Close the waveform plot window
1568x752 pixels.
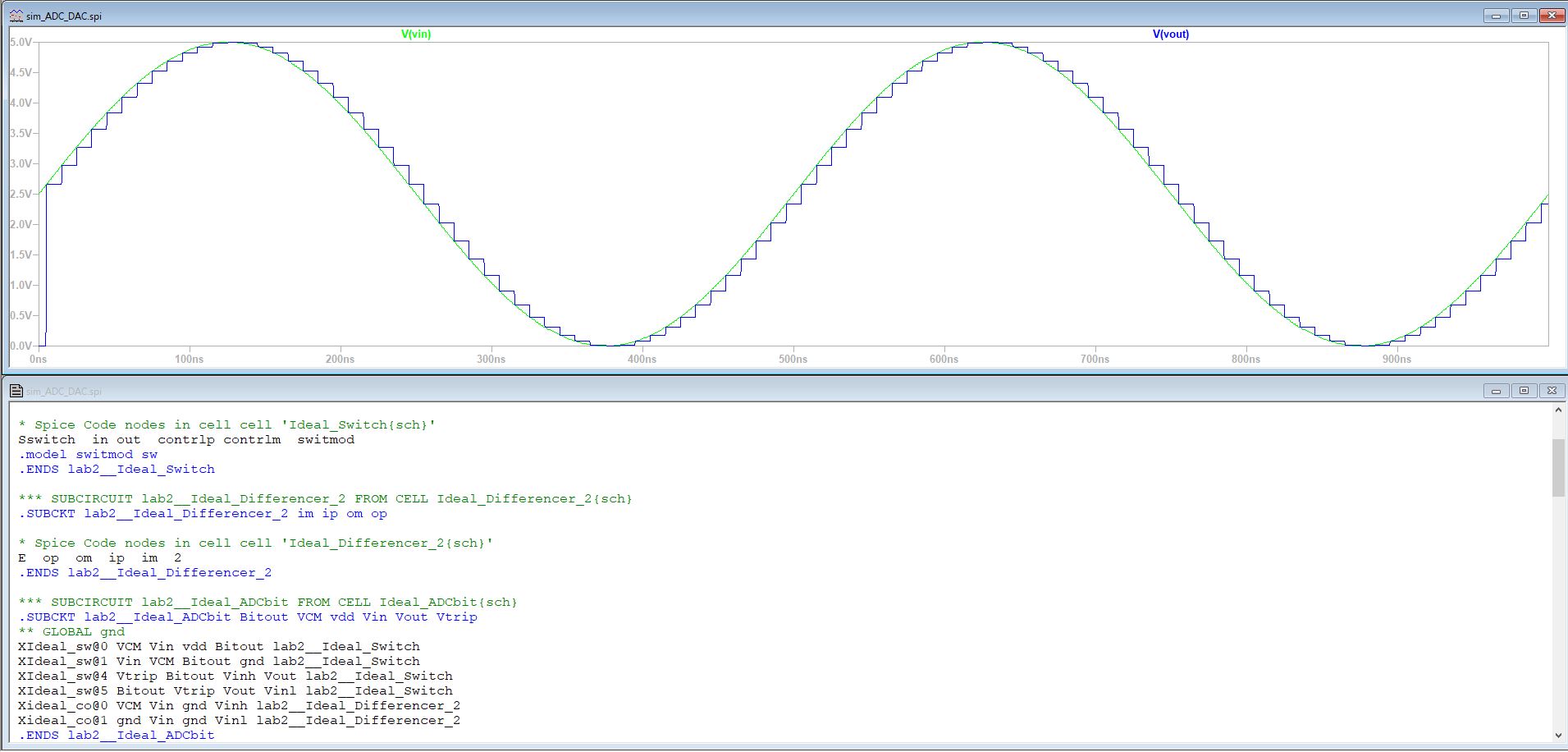coord(1552,16)
